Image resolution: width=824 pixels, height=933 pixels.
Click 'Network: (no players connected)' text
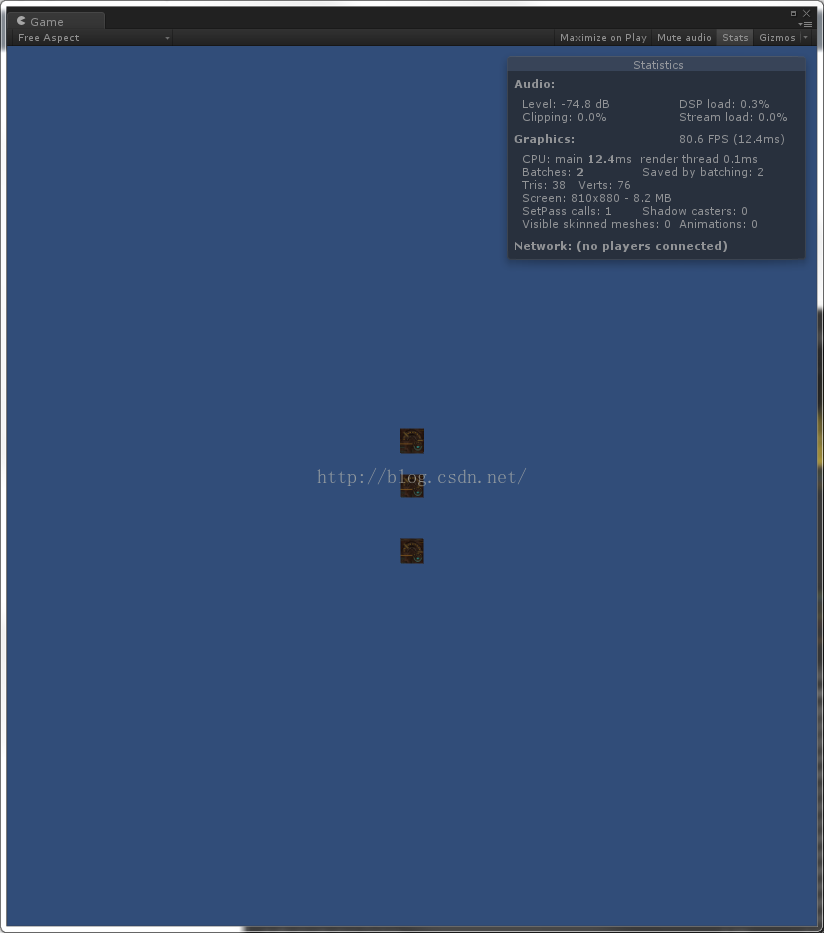[621, 246]
